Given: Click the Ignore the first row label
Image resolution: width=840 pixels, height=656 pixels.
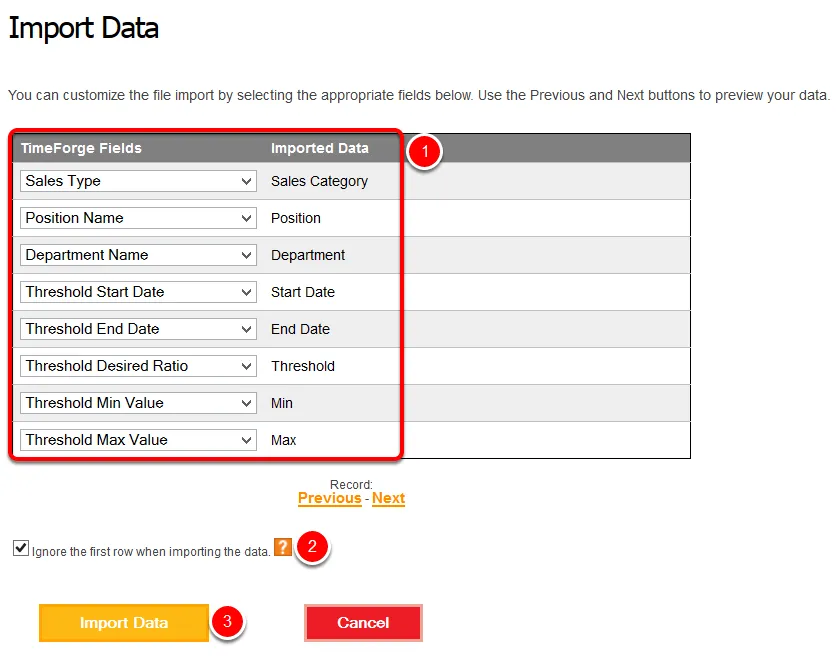Looking at the screenshot, I should pos(151,552).
